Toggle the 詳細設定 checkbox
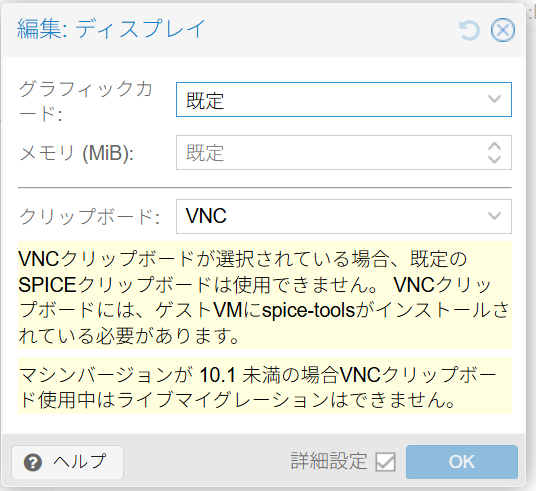This screenshot has width=536, height=491. (385, 462)
